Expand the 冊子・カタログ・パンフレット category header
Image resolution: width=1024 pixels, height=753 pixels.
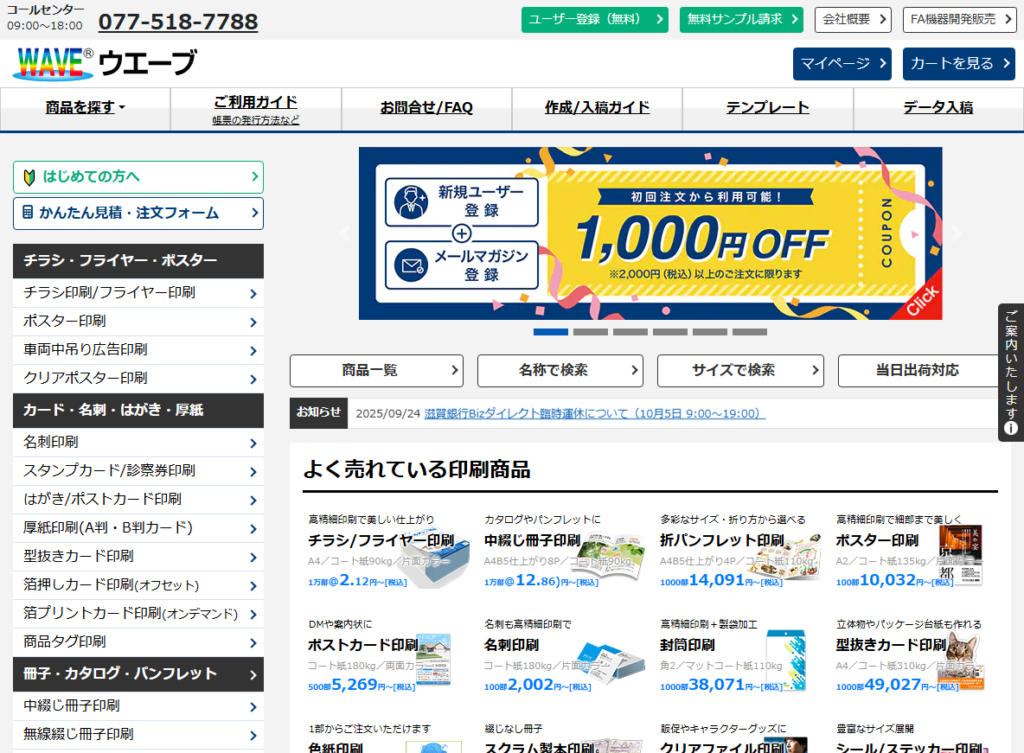(x=138, y=673)
